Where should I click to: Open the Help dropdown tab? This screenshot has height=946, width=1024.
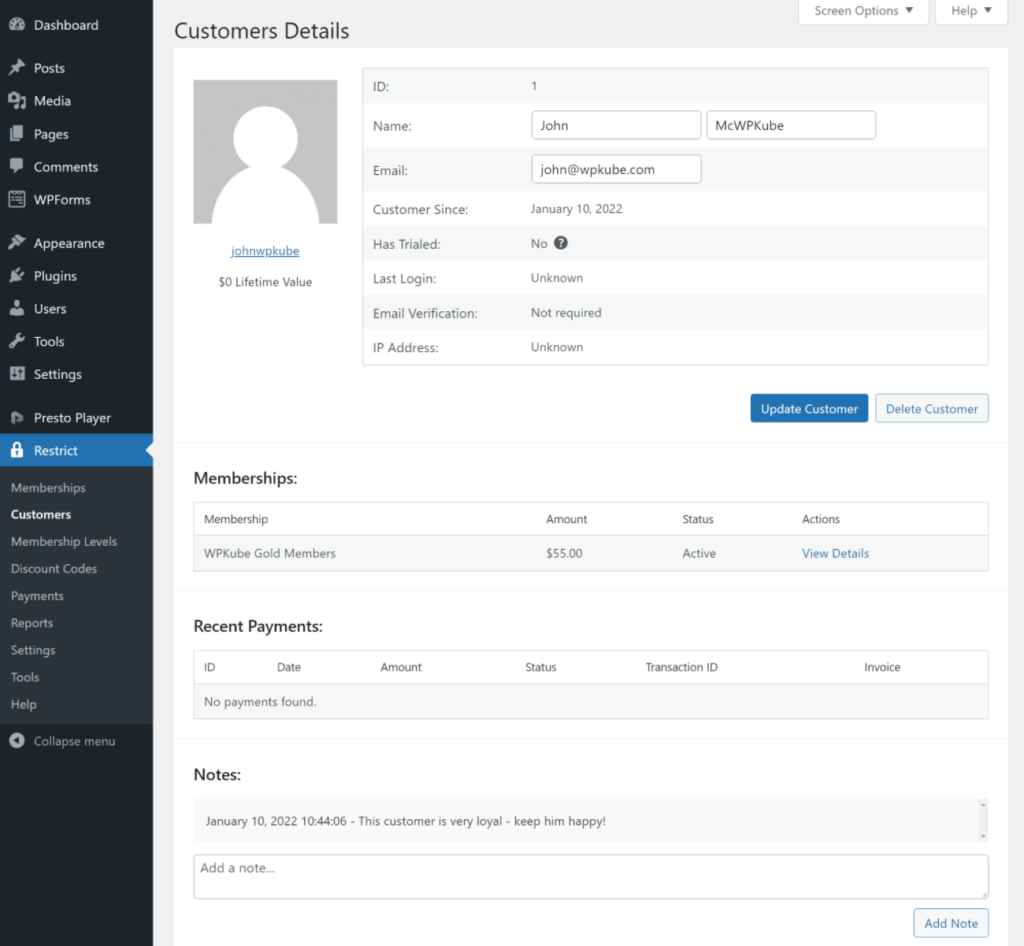coord(971,11)
